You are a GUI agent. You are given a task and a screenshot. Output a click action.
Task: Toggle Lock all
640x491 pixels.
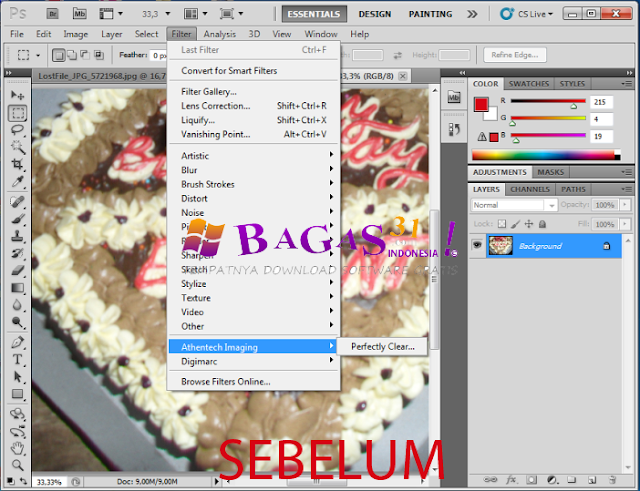coord(542,224)
